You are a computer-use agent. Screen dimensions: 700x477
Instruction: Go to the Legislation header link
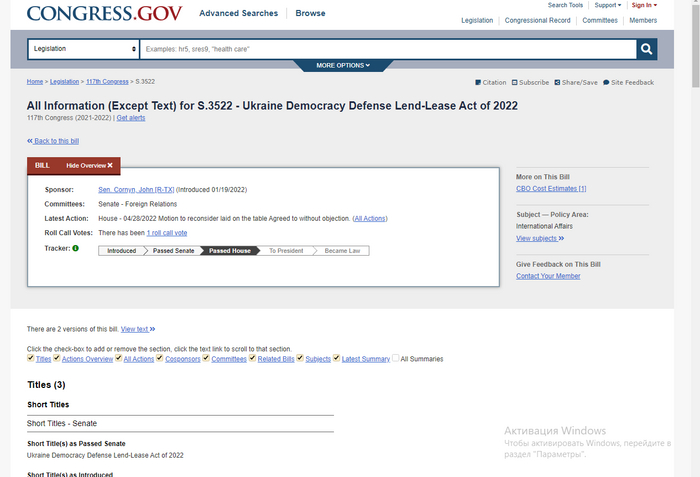click(477, 21)
